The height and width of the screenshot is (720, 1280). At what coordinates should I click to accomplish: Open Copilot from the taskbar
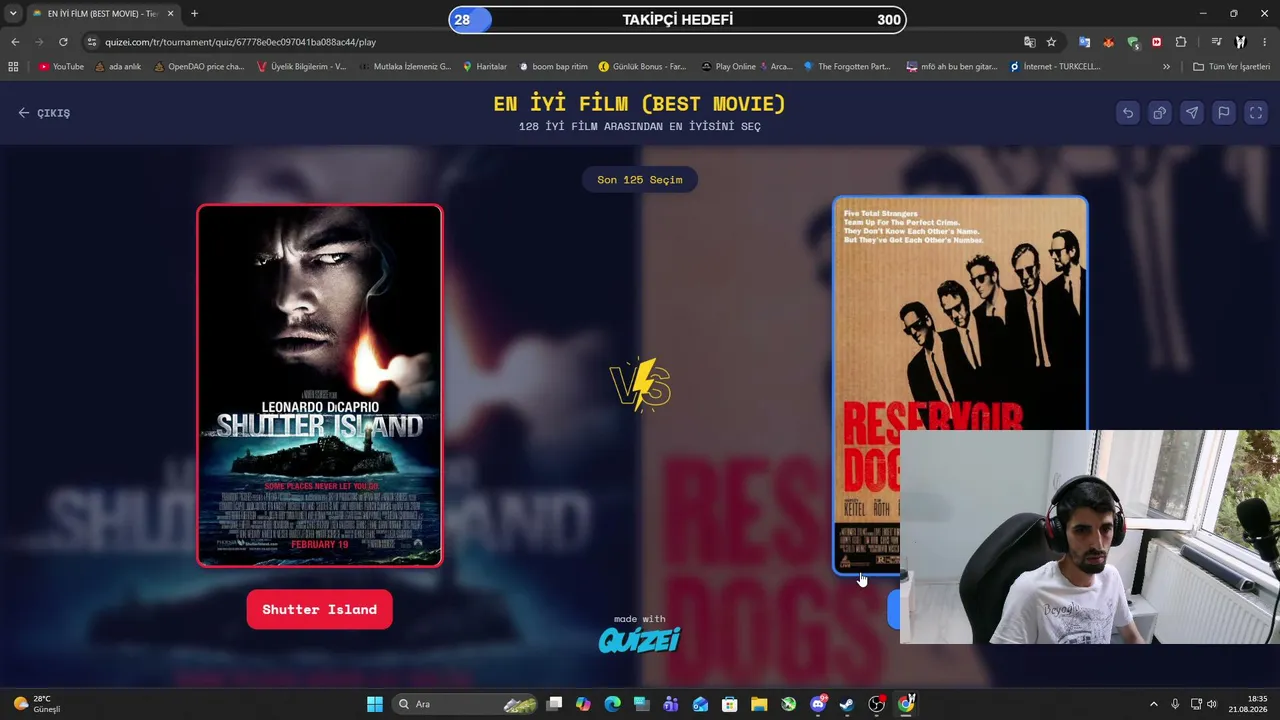(x=583, y=704)
